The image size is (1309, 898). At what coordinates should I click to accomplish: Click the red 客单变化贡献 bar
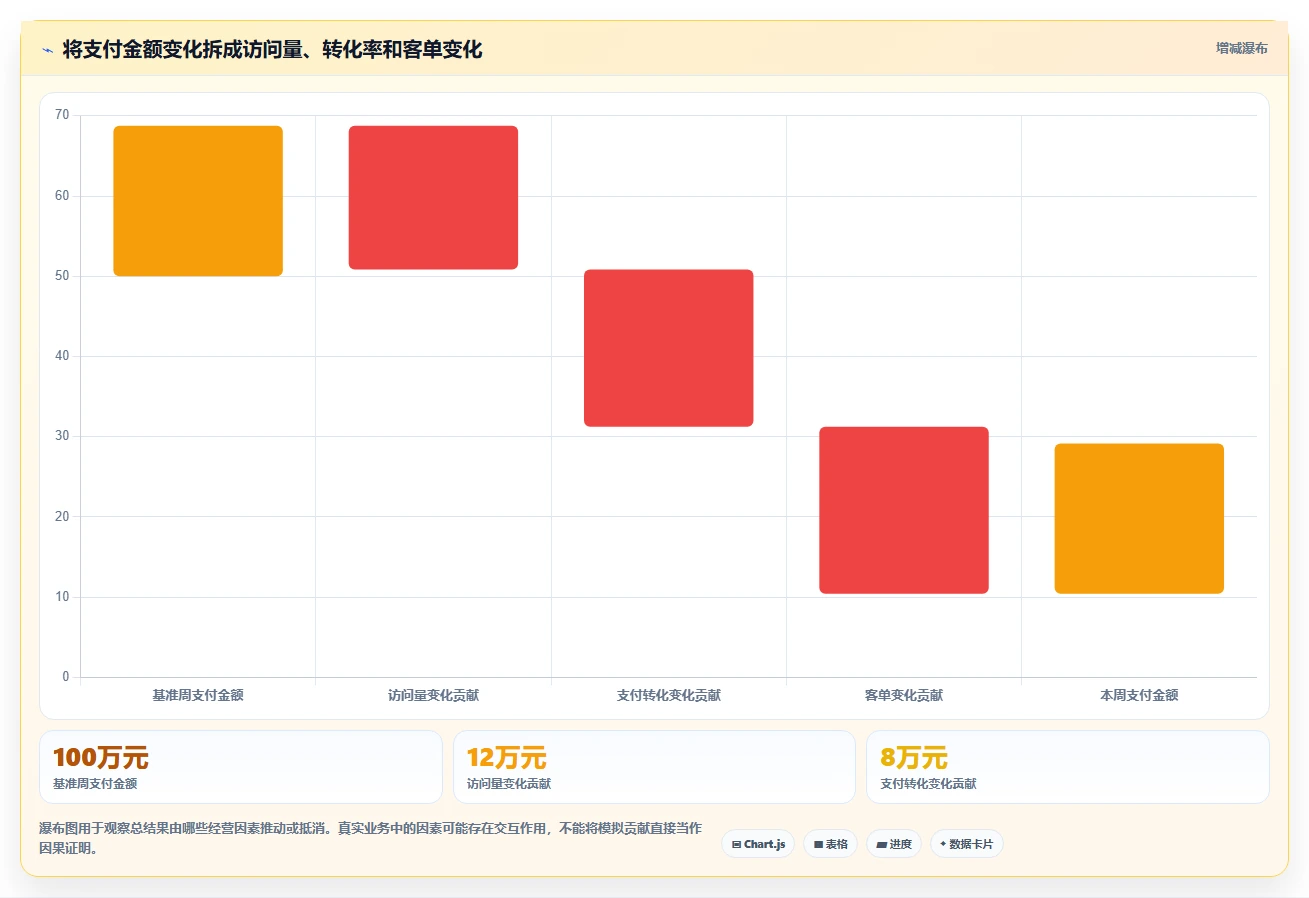click(904, 510)
